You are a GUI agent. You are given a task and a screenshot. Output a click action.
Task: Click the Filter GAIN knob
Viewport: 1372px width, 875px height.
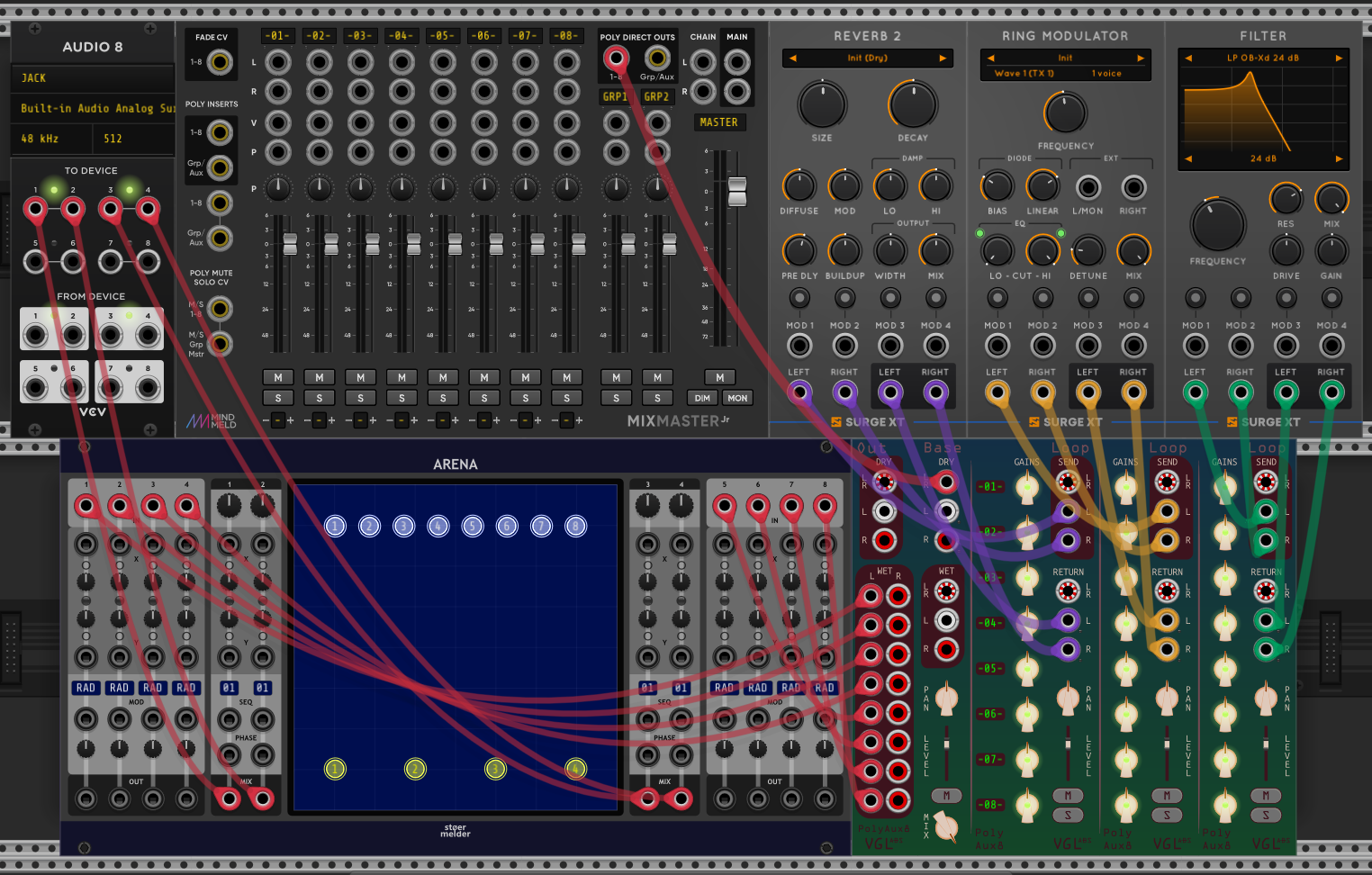click(x=1331, y=251)
